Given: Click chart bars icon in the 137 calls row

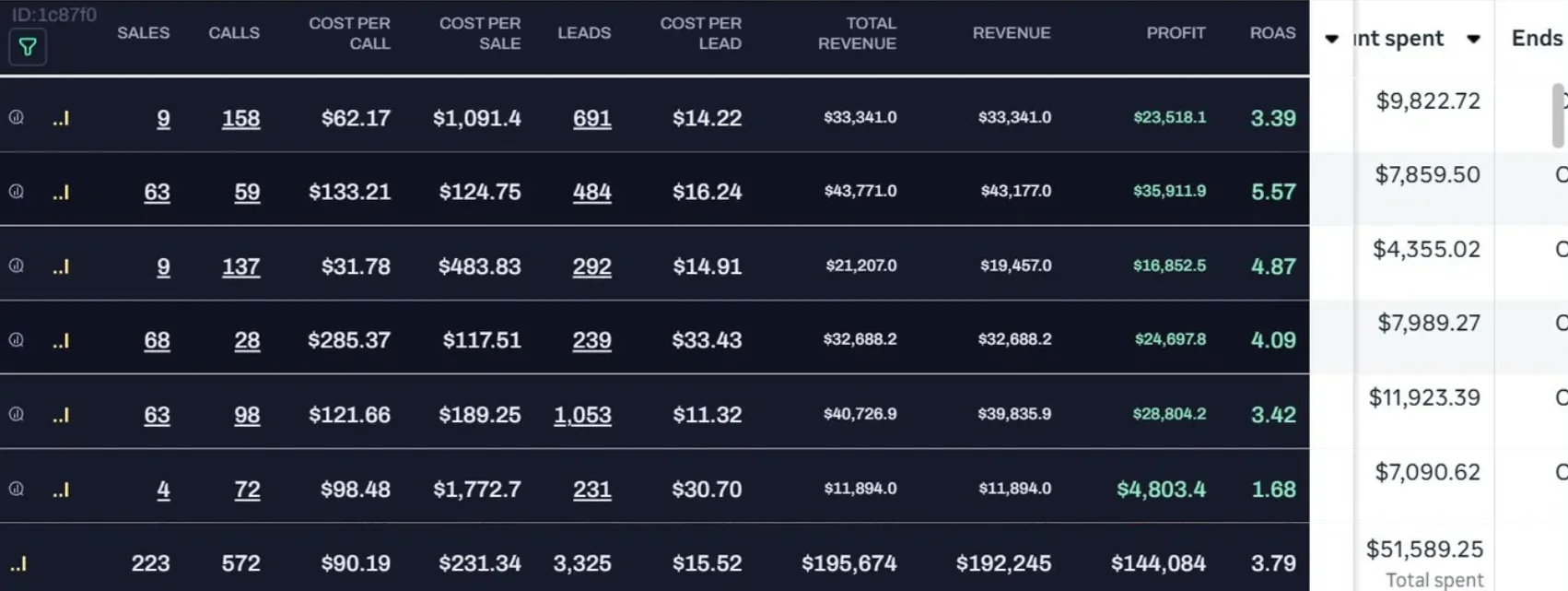Looking at the screenshot, I should point(61,266).
